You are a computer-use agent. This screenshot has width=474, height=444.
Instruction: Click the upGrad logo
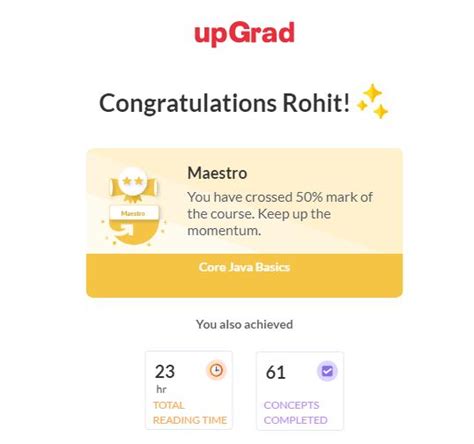pyautogui.click(x=245, y=34)
